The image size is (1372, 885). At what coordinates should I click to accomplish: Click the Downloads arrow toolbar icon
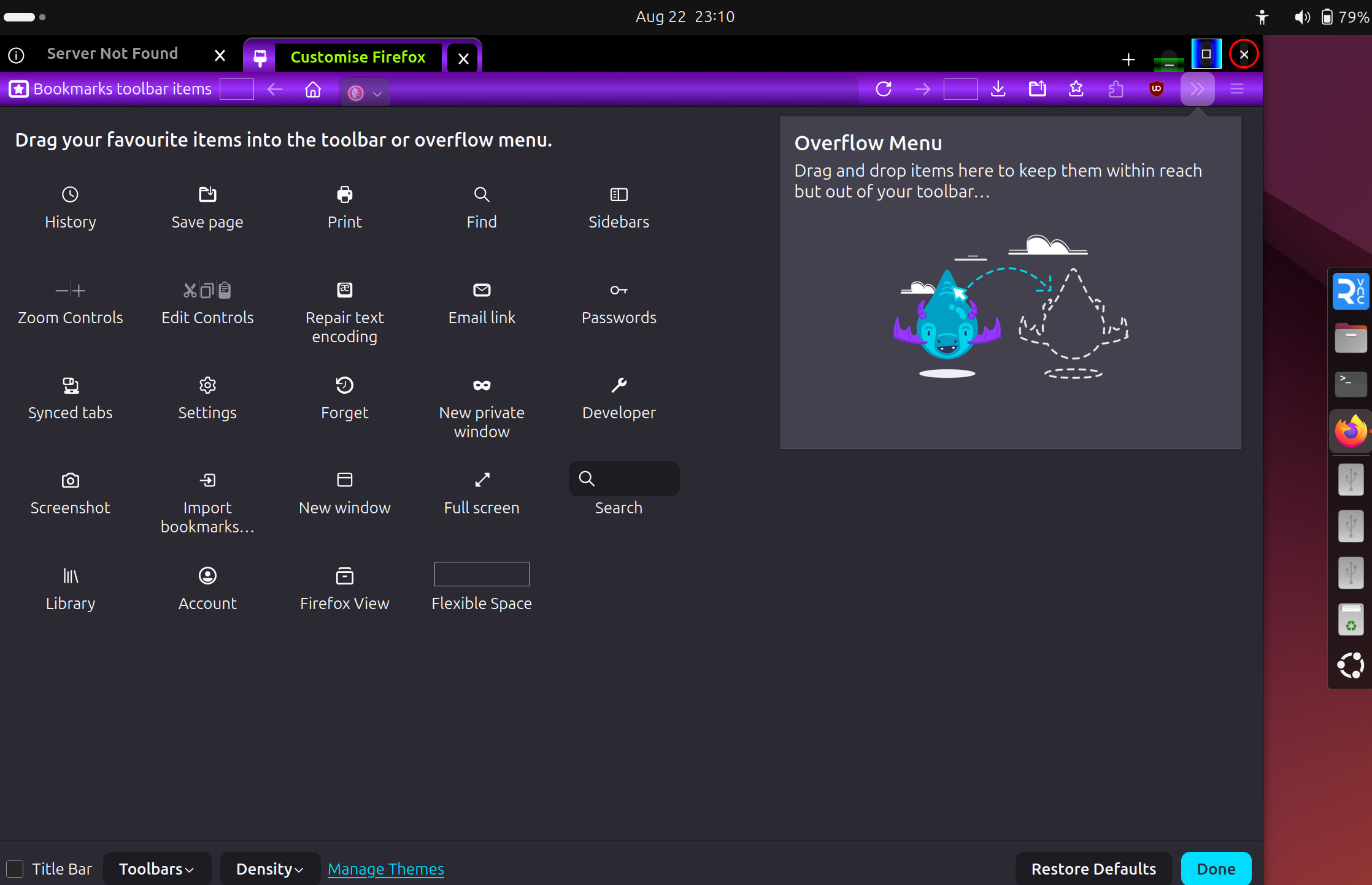coord(998,89)
